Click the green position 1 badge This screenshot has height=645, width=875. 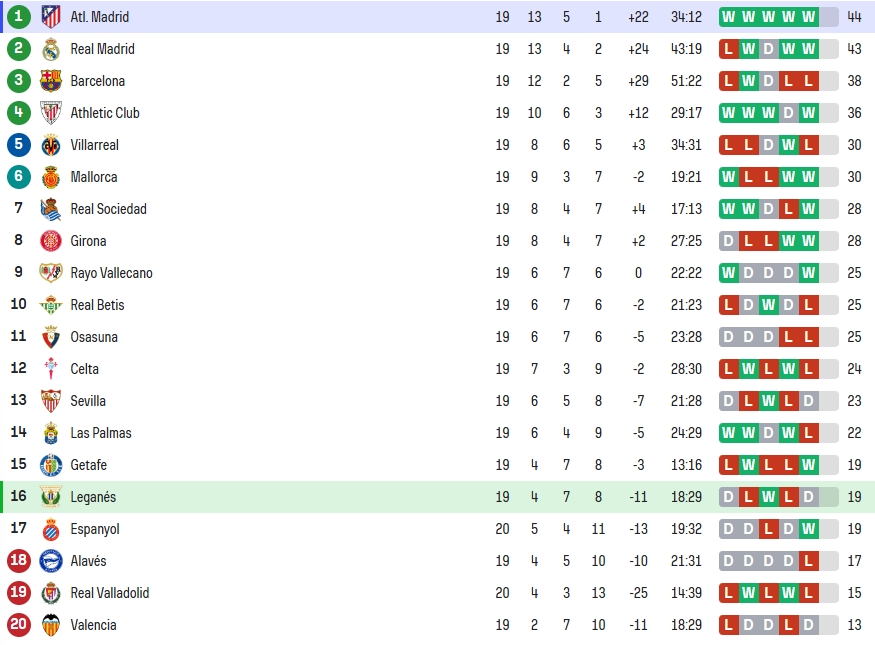pyautogui.click(x=18, y=17)
